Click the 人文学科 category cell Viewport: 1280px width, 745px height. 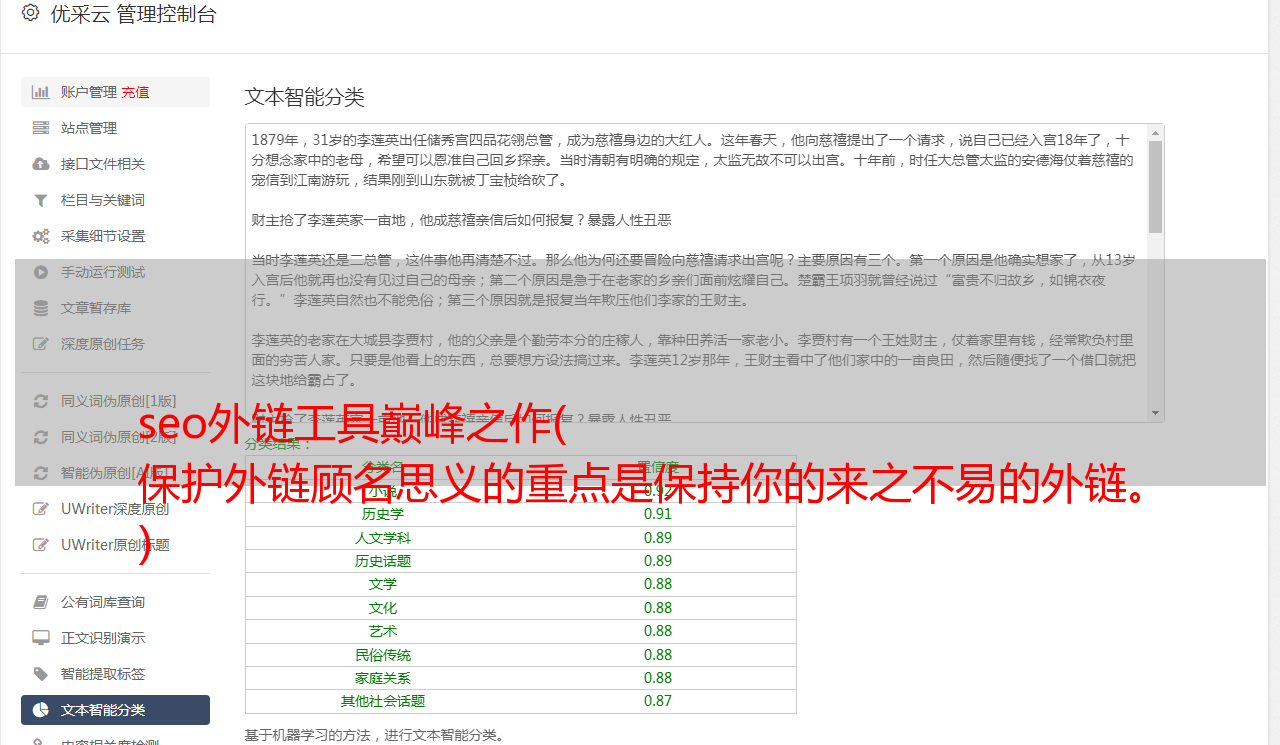383,538
